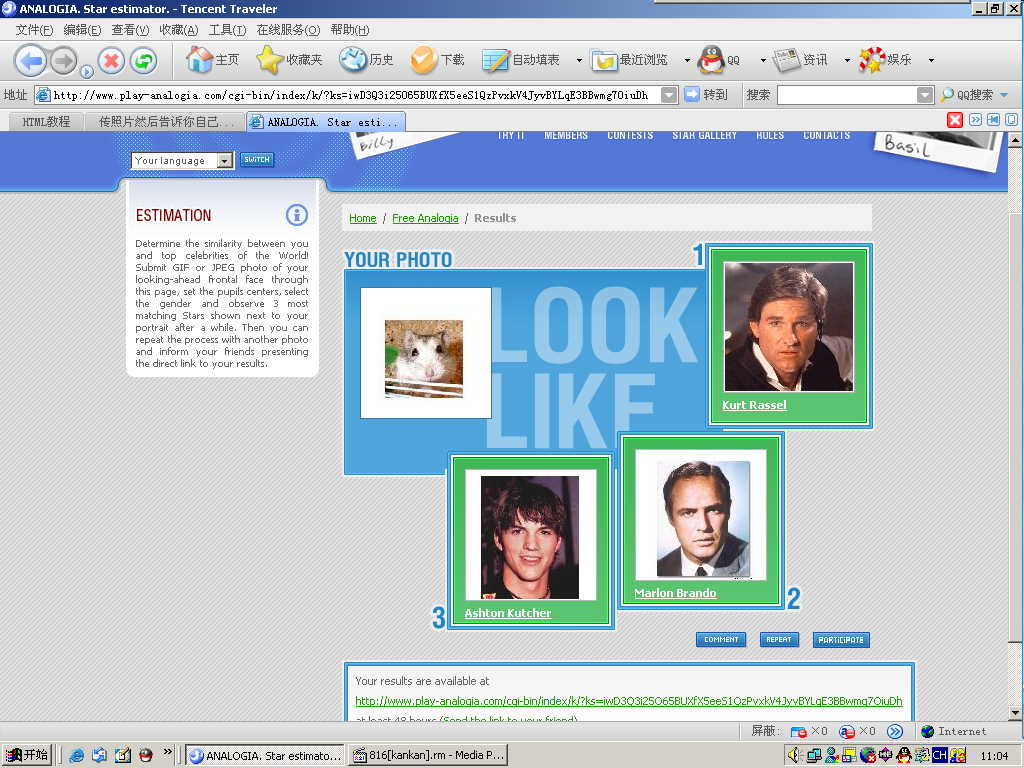Click the blocked ads counter in status bar
1024x768 pixels.
[x=857, y=731]
